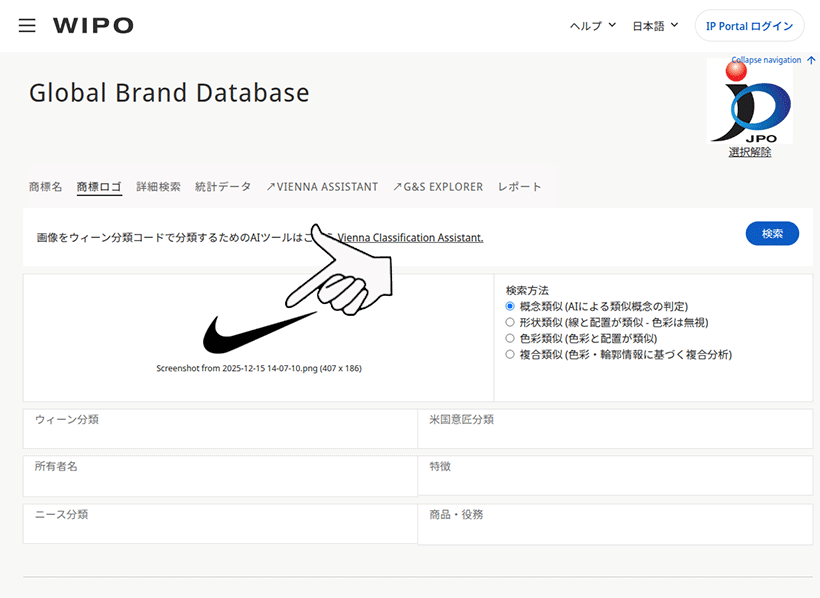Click the Collapse navigation up arrow
The width and height of the screenshot is (820, 598).
(x=811, y=60)
